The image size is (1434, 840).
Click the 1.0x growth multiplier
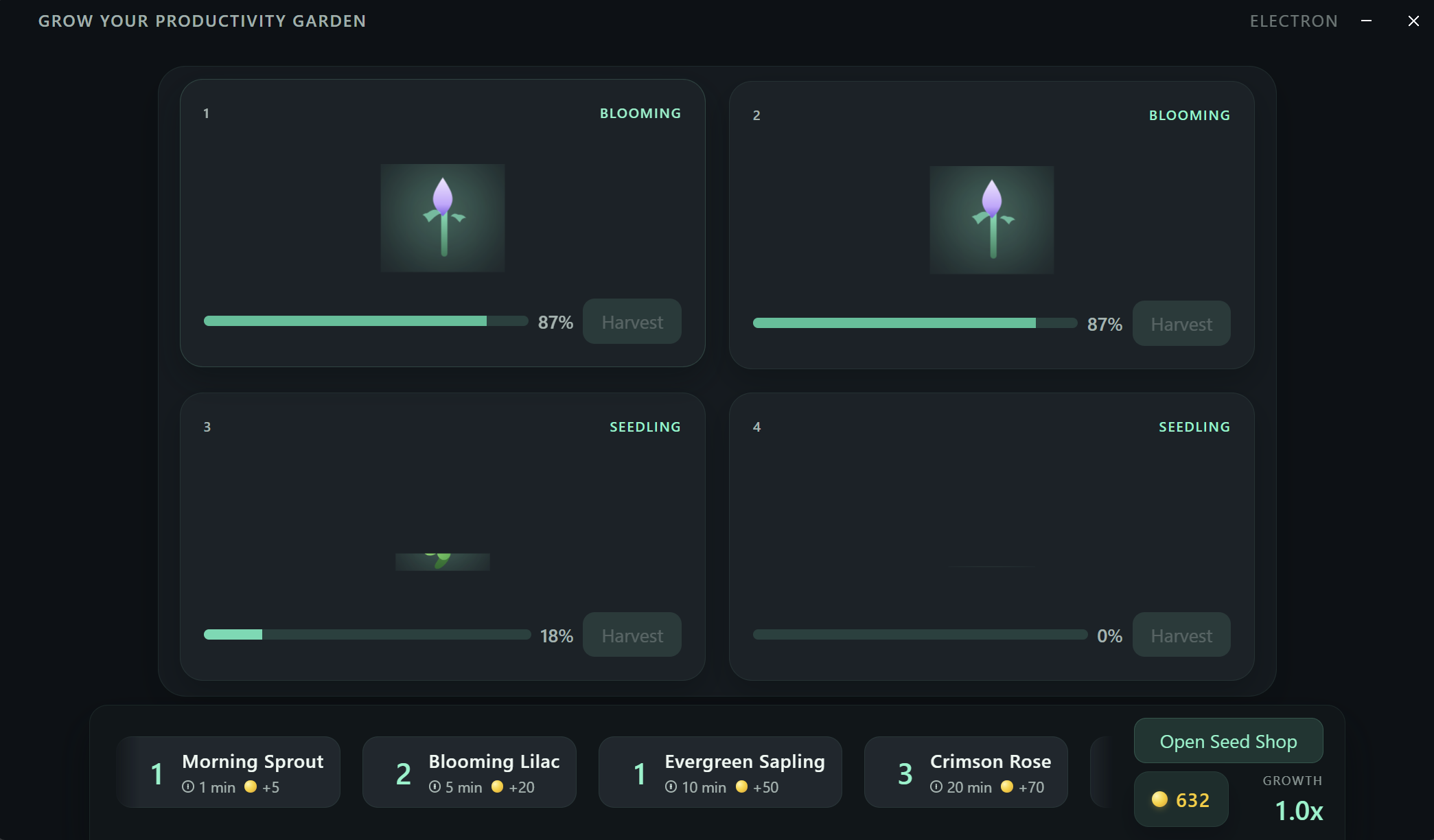(x=1299, y=810)
